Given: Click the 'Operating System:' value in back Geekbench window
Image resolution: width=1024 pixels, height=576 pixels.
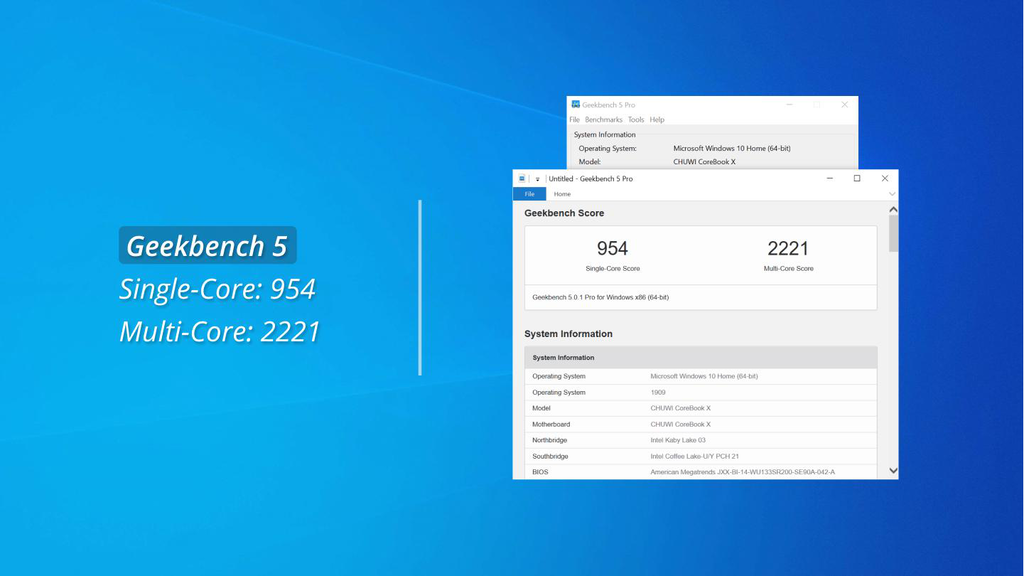Looking at the screenshot, I should (x=731, y=148).
